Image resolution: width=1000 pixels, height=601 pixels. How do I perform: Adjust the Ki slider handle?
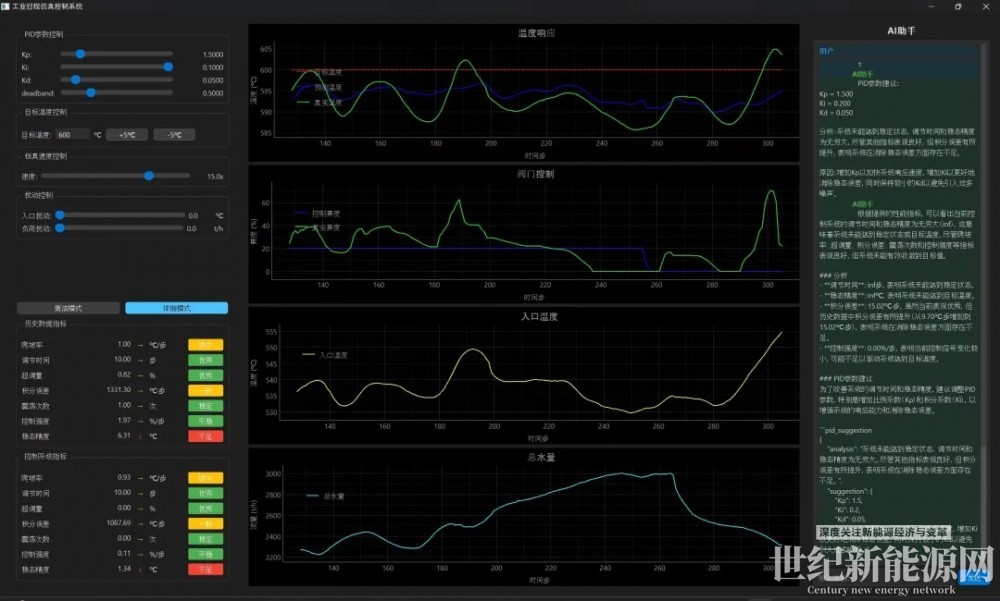[168, 67]
